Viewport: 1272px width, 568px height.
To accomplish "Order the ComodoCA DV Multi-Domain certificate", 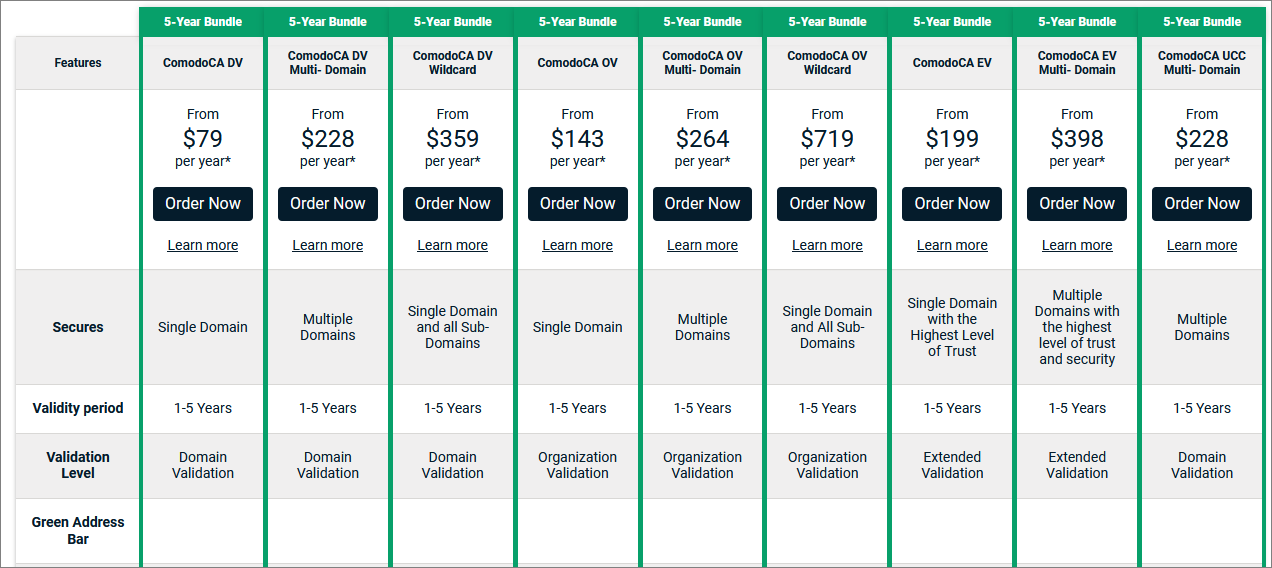I will (x=328, y=203).
